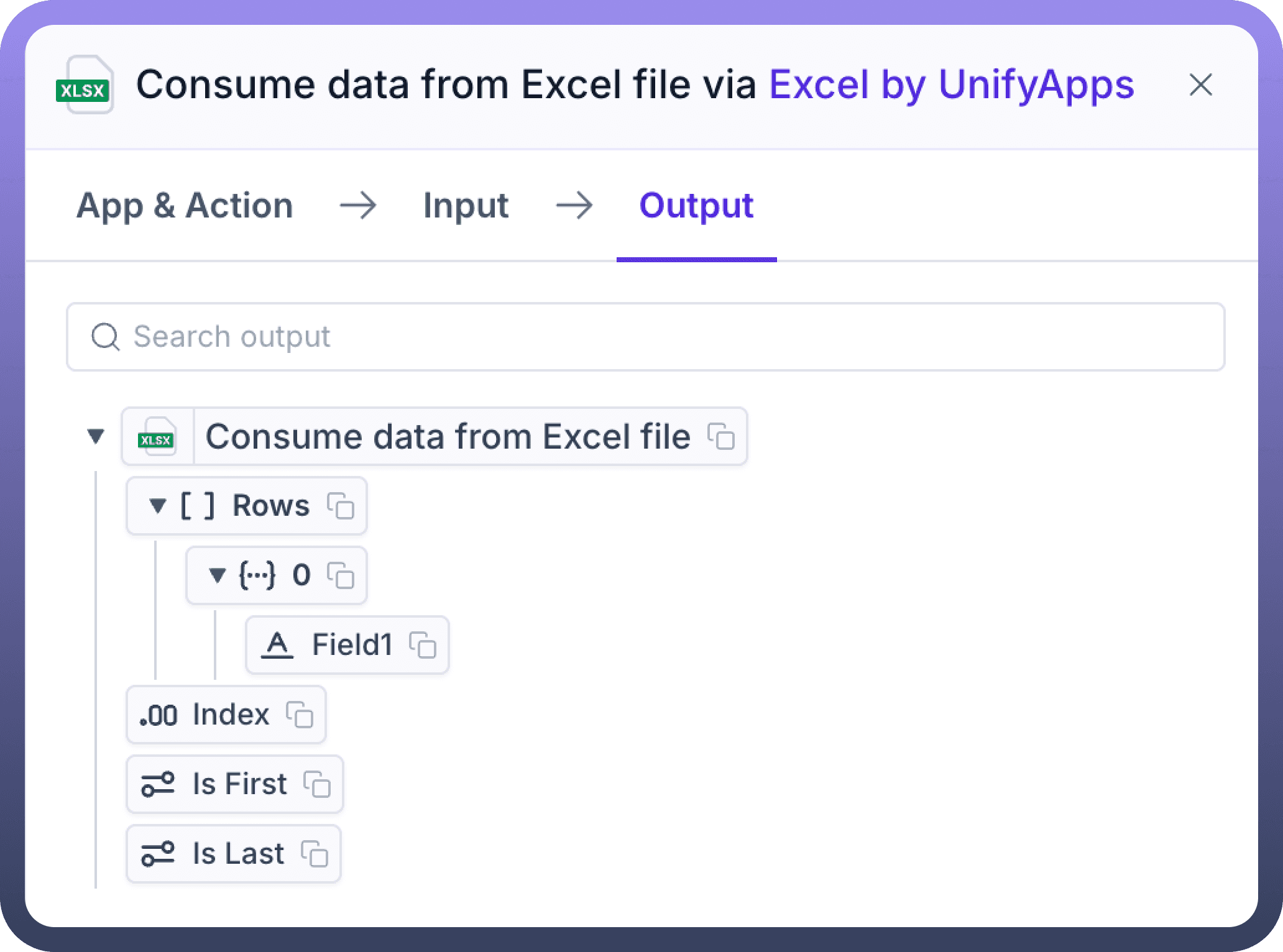Open the Excel by UnifyApps link

click(951, 85)
